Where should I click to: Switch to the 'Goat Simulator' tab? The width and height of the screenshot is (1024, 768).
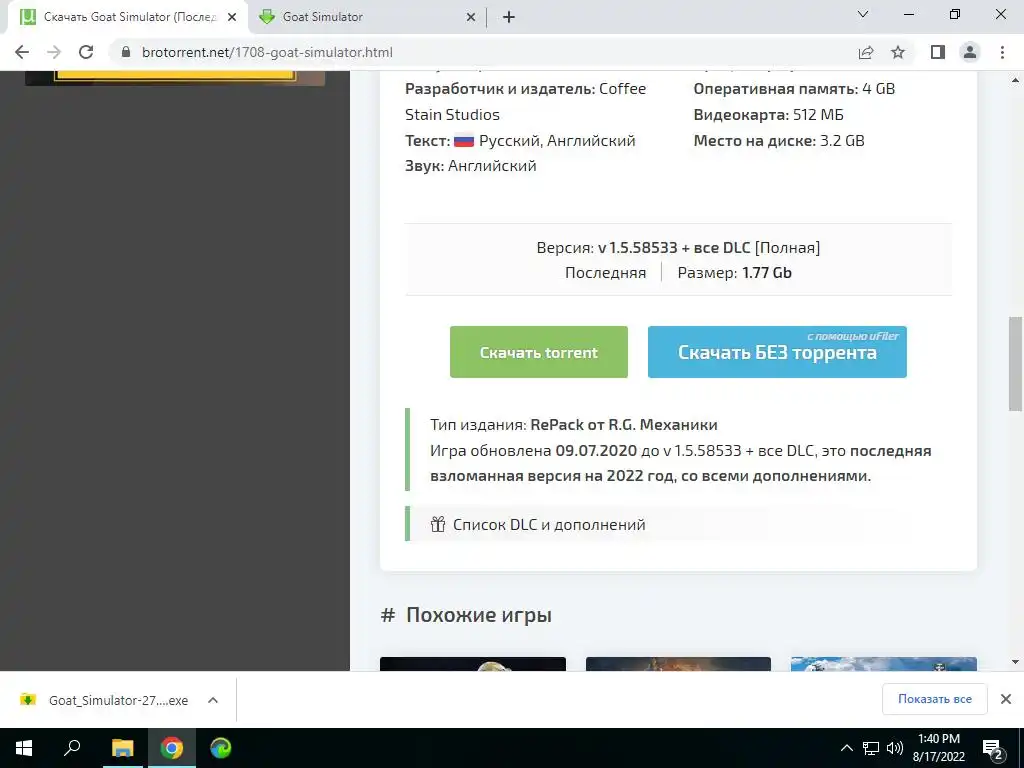point(366,17)
